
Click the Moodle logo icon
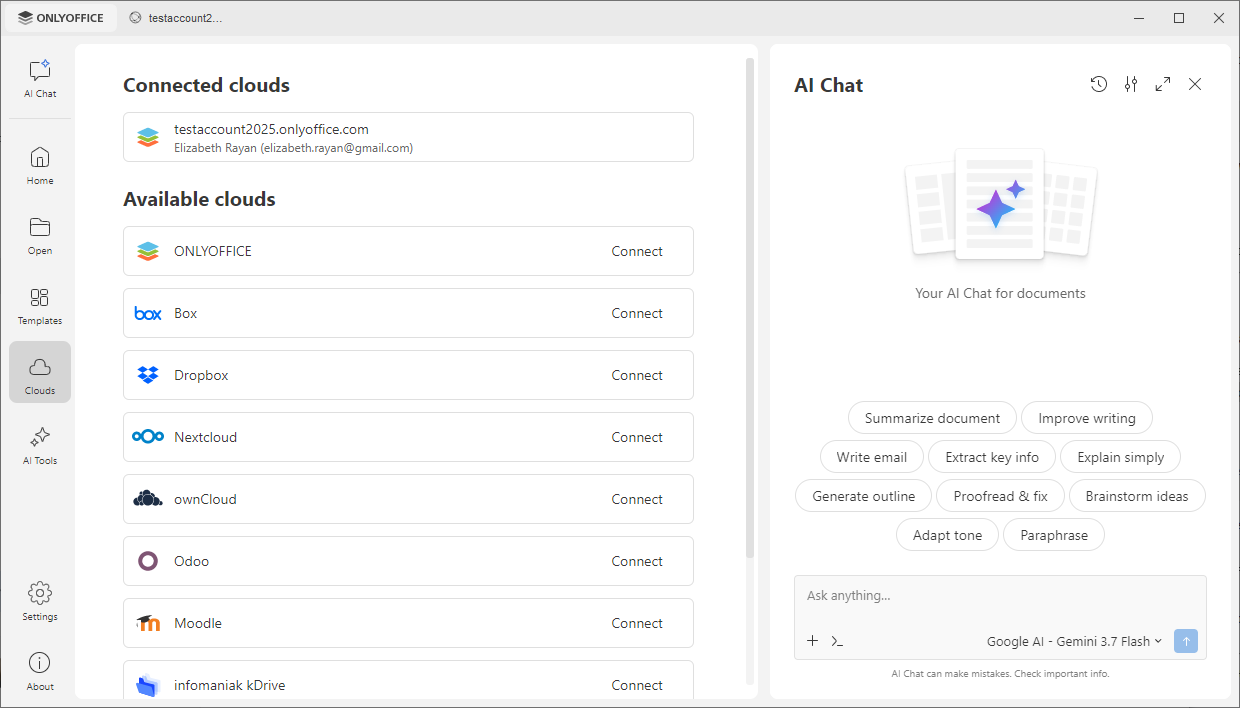pyautogui.click(x=148, y=623)
